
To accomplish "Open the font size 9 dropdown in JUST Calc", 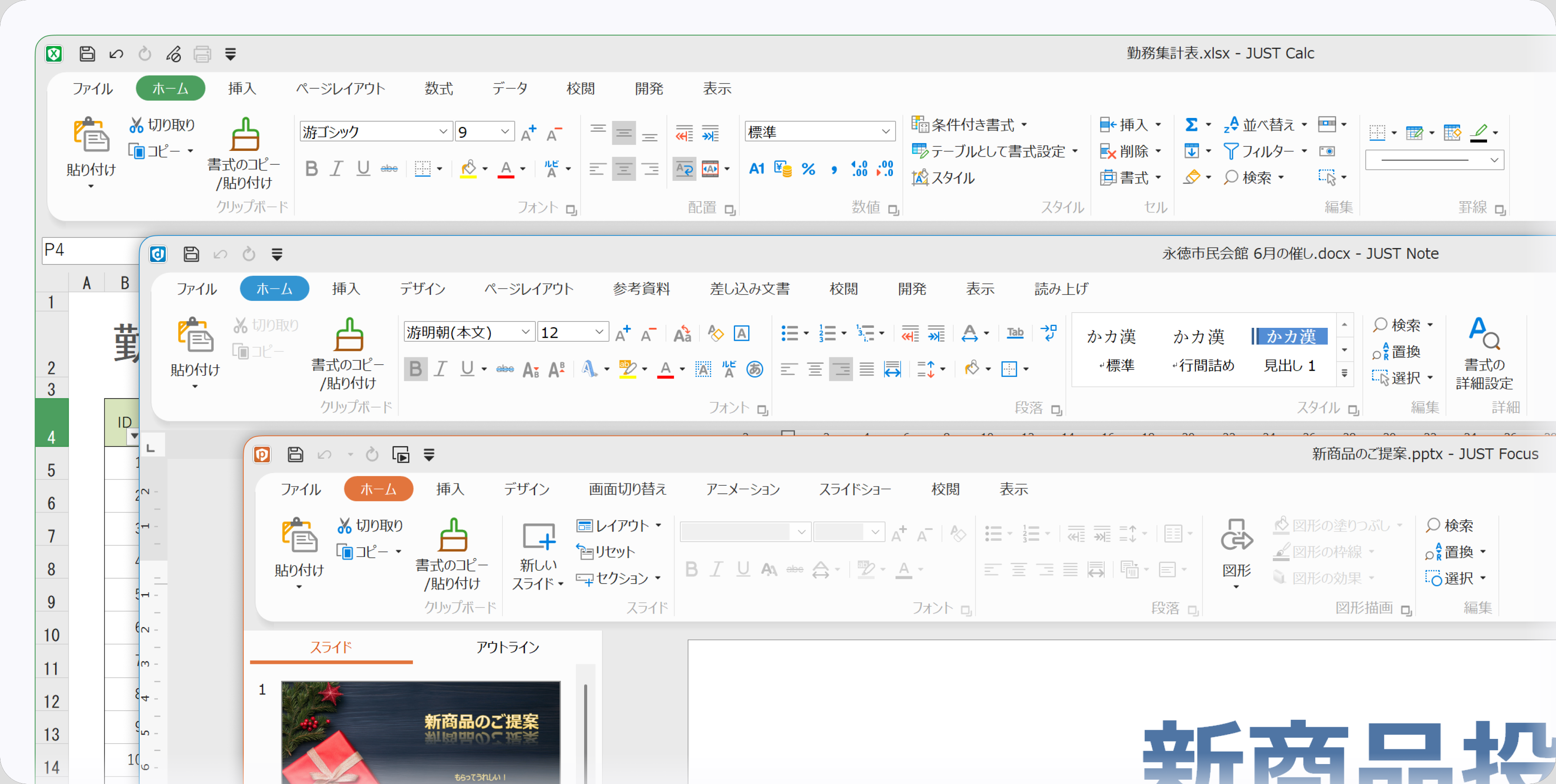I will pos(505,132).
